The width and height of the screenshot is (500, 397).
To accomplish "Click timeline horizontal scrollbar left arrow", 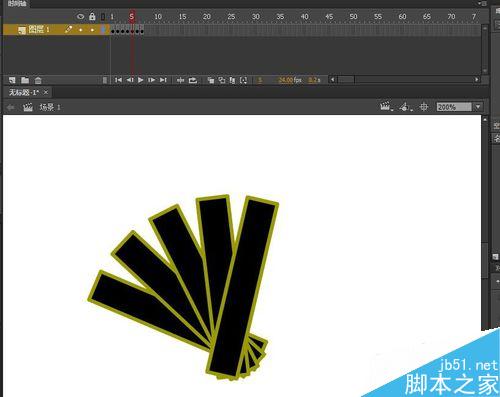I will pos(332,80).
